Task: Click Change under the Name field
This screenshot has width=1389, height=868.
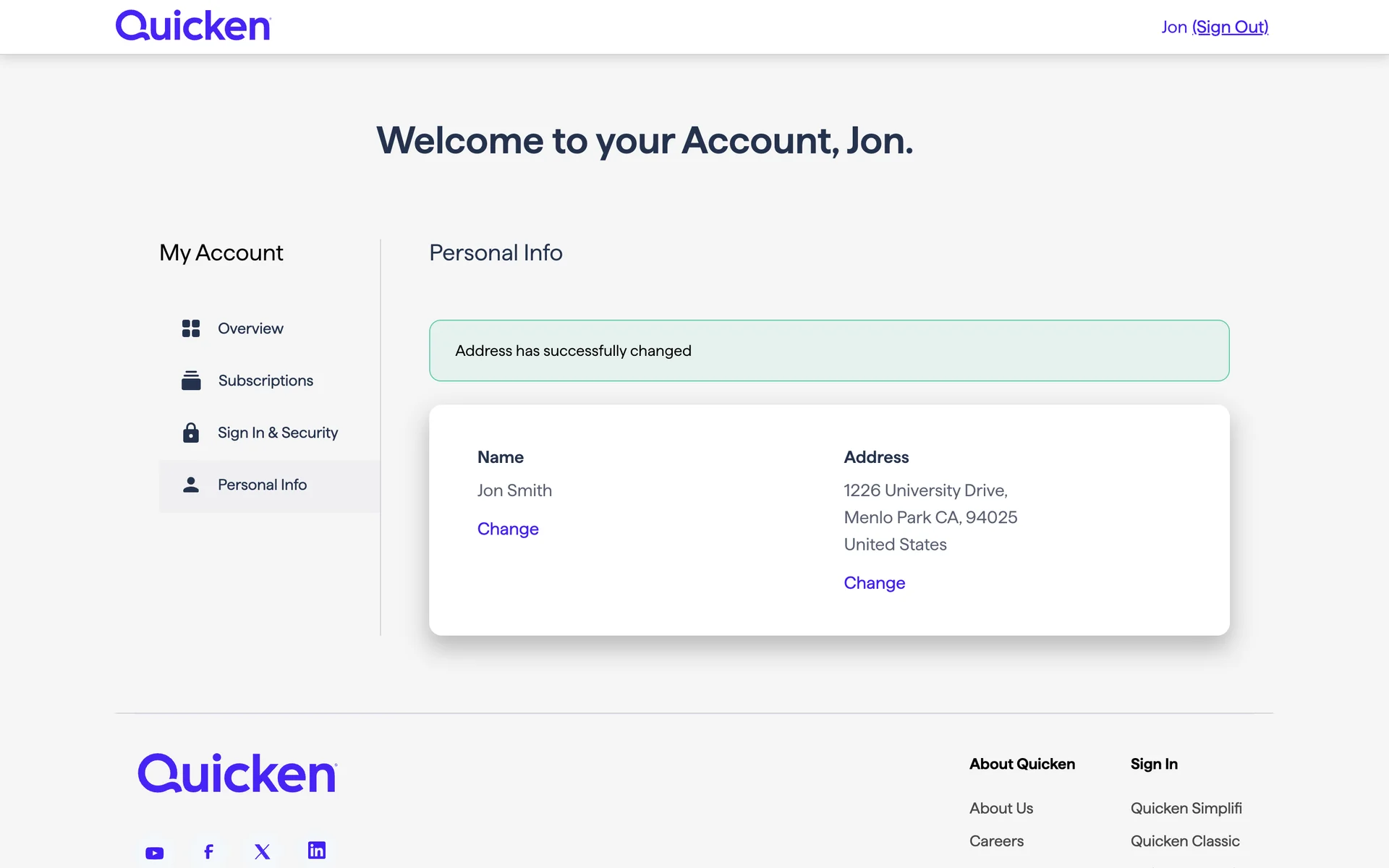Action: pyautogui.click(x=508, y=529)
